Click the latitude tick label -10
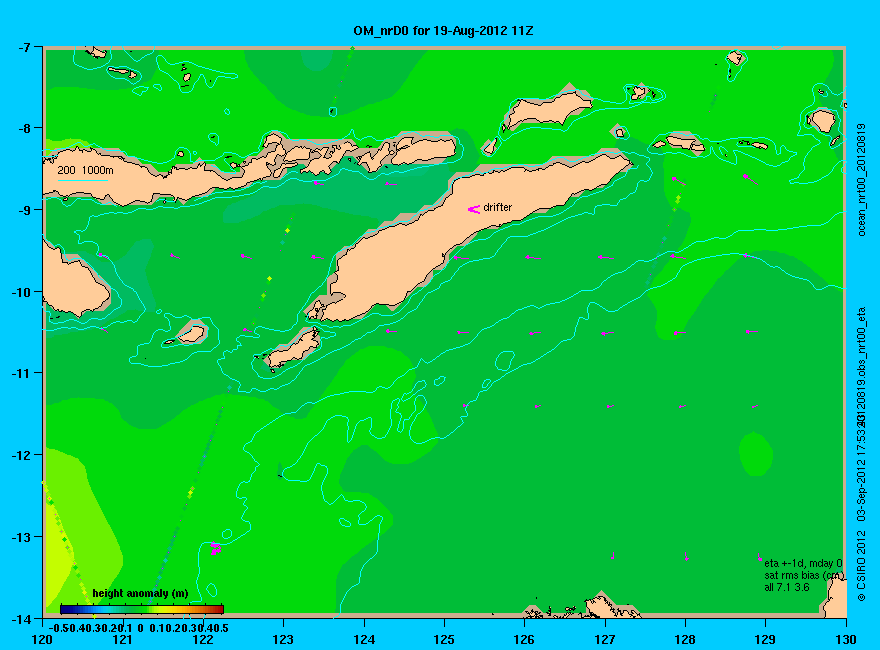 pos(21,292)
